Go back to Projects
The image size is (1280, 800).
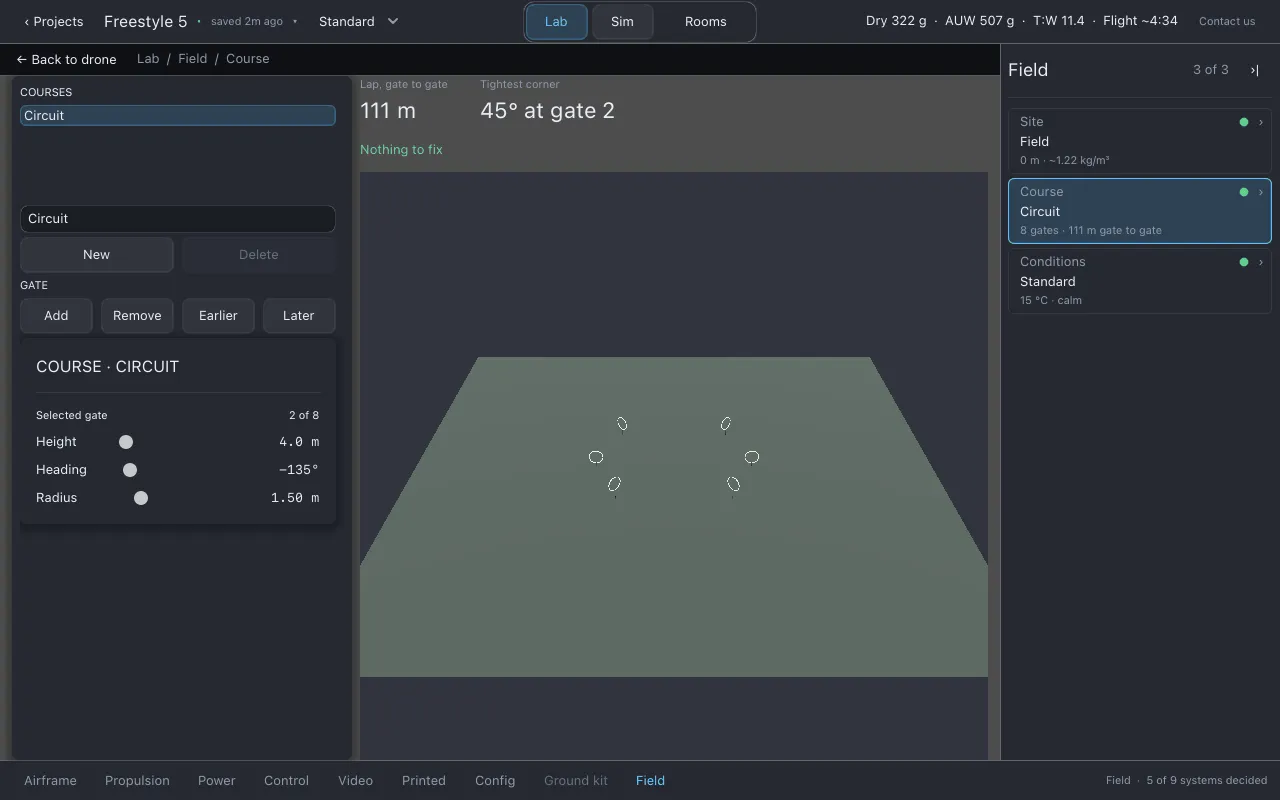54,21
